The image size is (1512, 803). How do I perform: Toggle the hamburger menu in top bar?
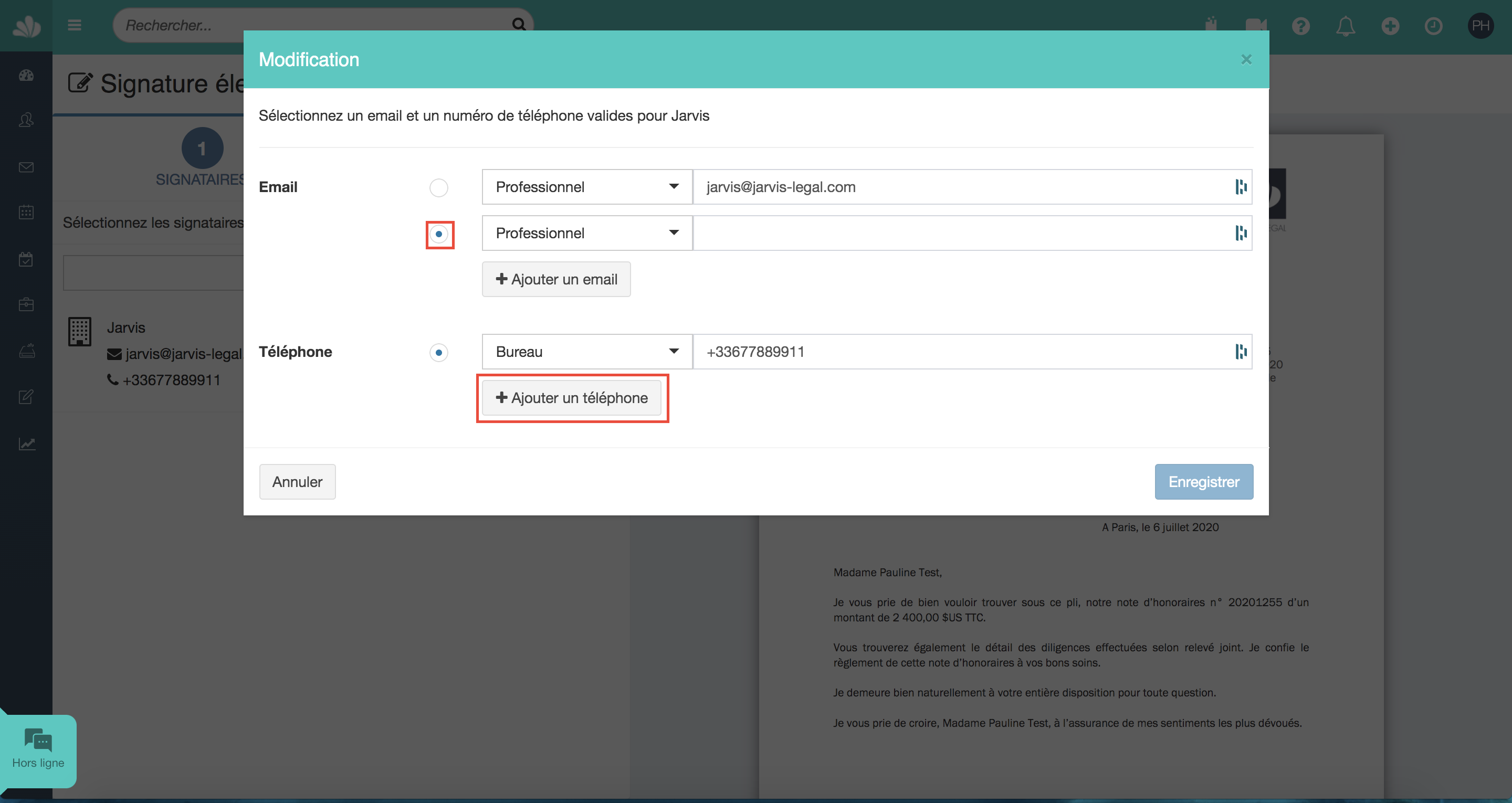[x=75, y=25]
